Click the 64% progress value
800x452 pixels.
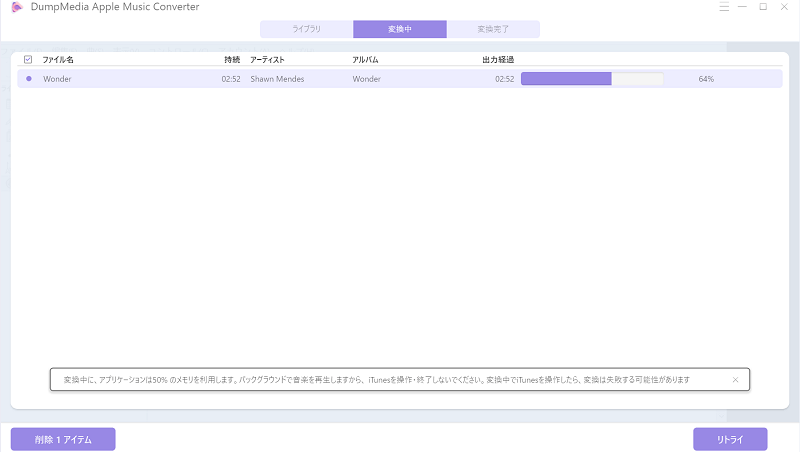coord(706,79)
